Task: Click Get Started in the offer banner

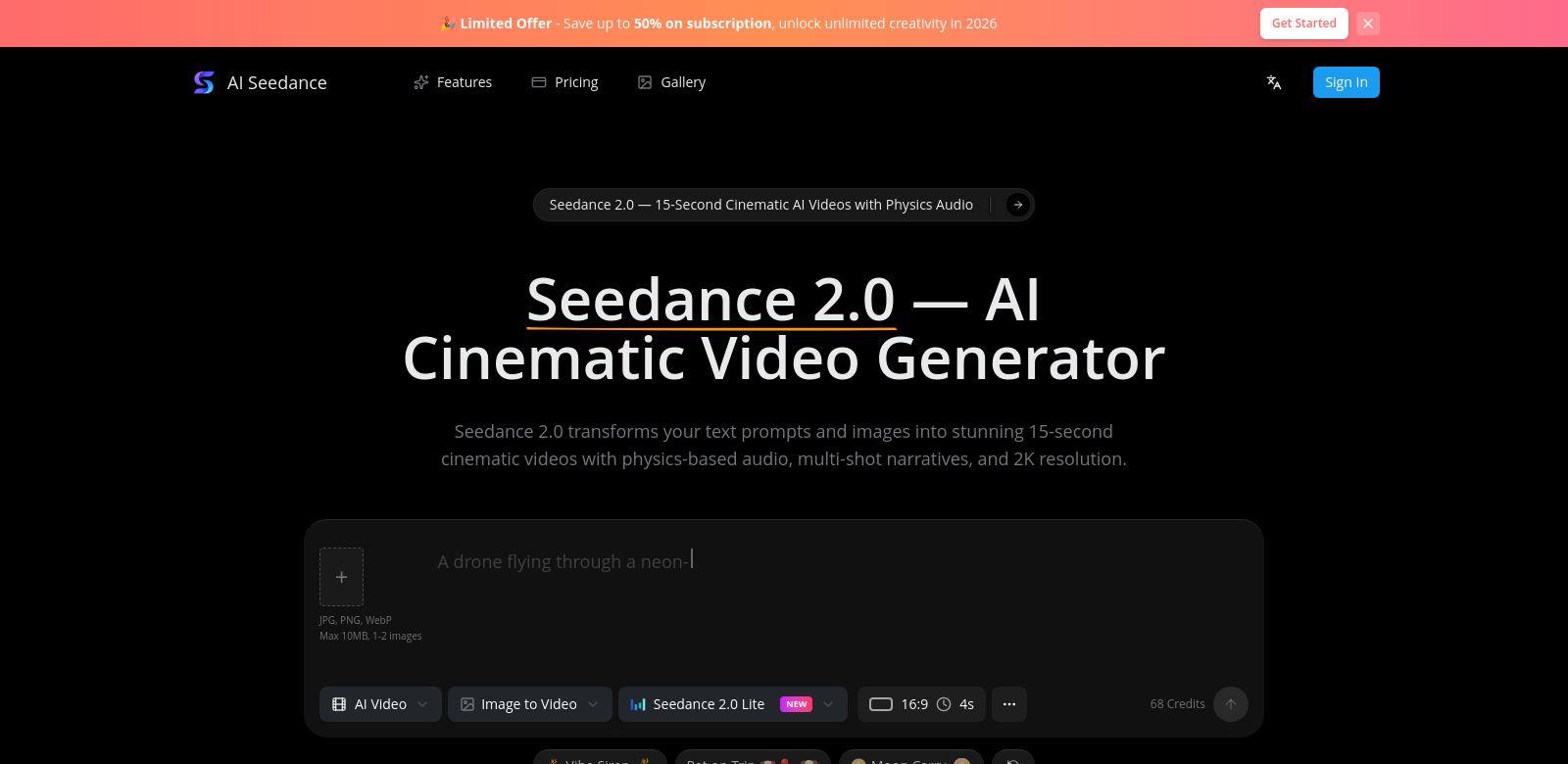Action: point(1304,24)
